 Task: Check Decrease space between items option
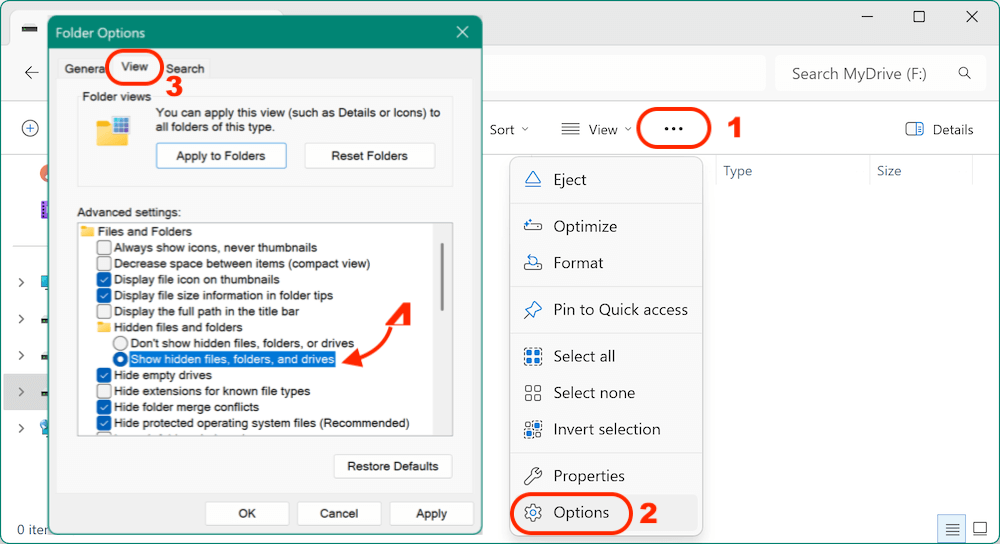point(104,263)
